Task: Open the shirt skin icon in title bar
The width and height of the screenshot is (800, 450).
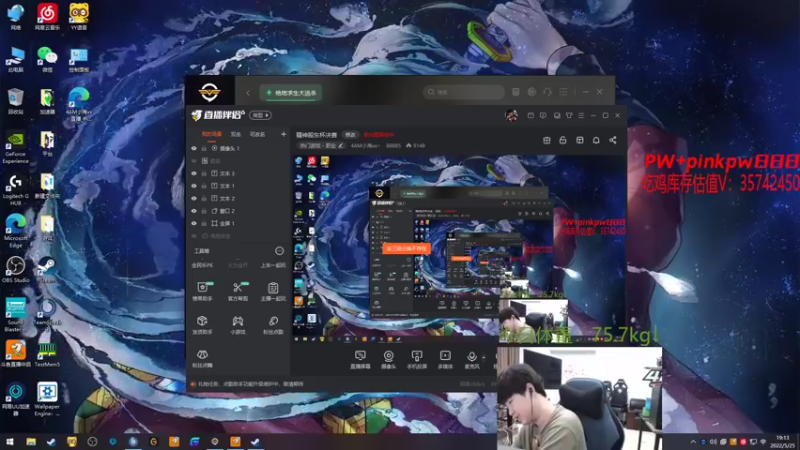Action: tap(569, 116)
